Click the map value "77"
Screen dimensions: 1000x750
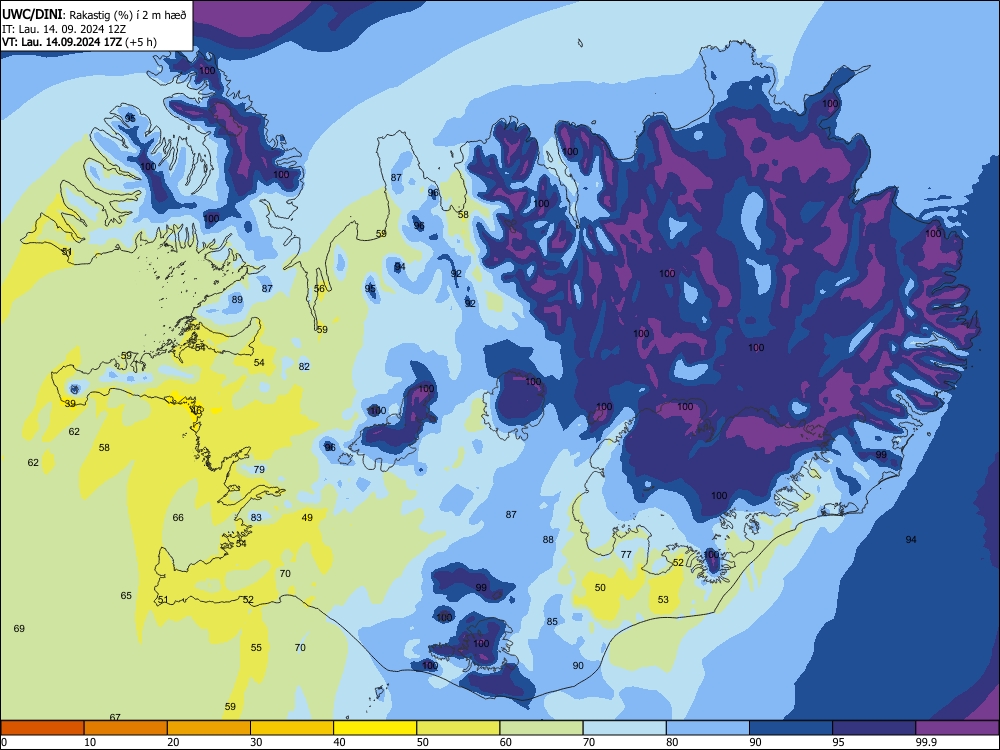pos(626,554)
